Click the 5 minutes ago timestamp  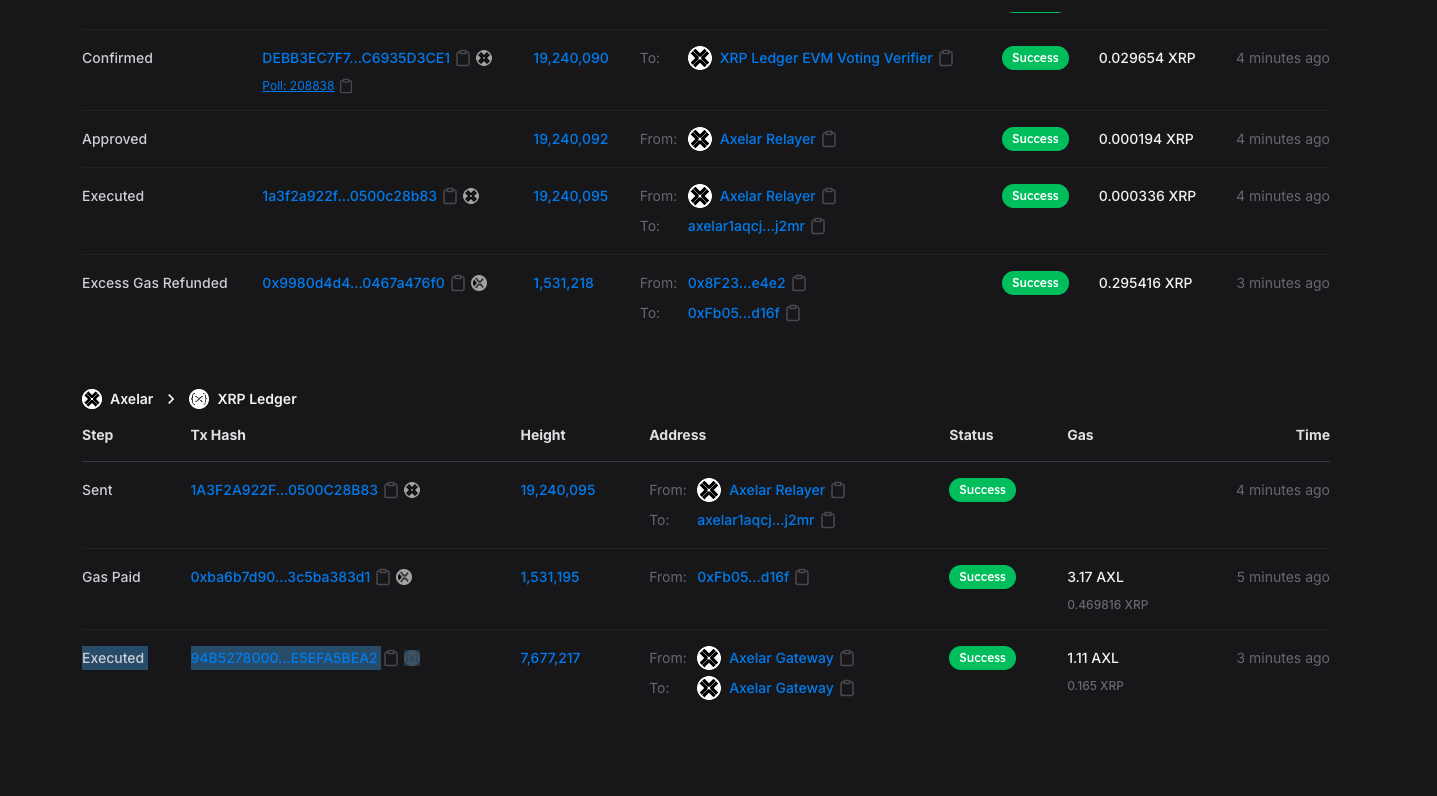(1283, 577)
